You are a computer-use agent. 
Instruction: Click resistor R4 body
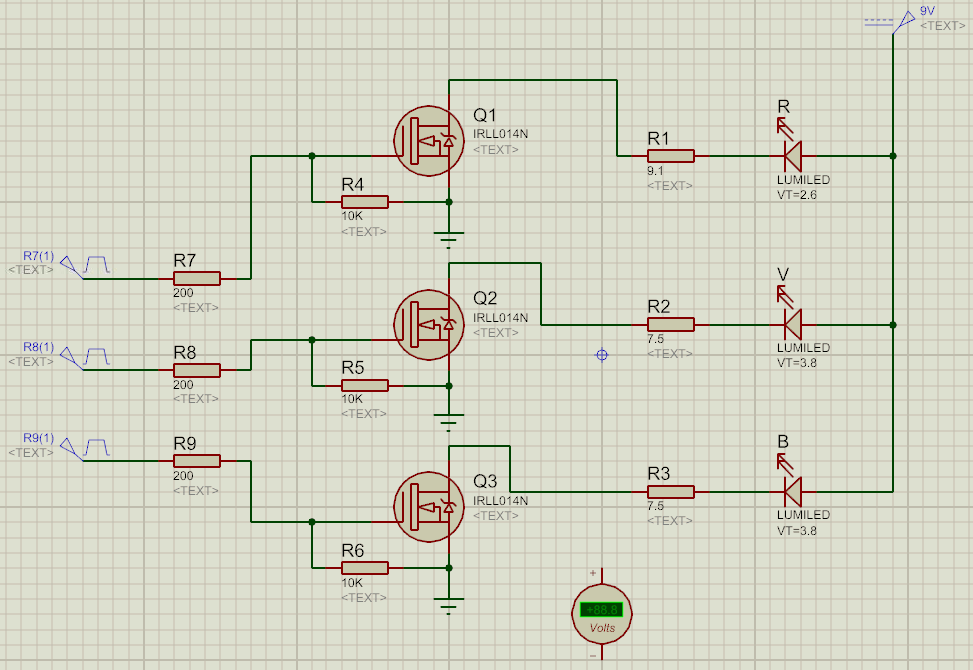365,202
